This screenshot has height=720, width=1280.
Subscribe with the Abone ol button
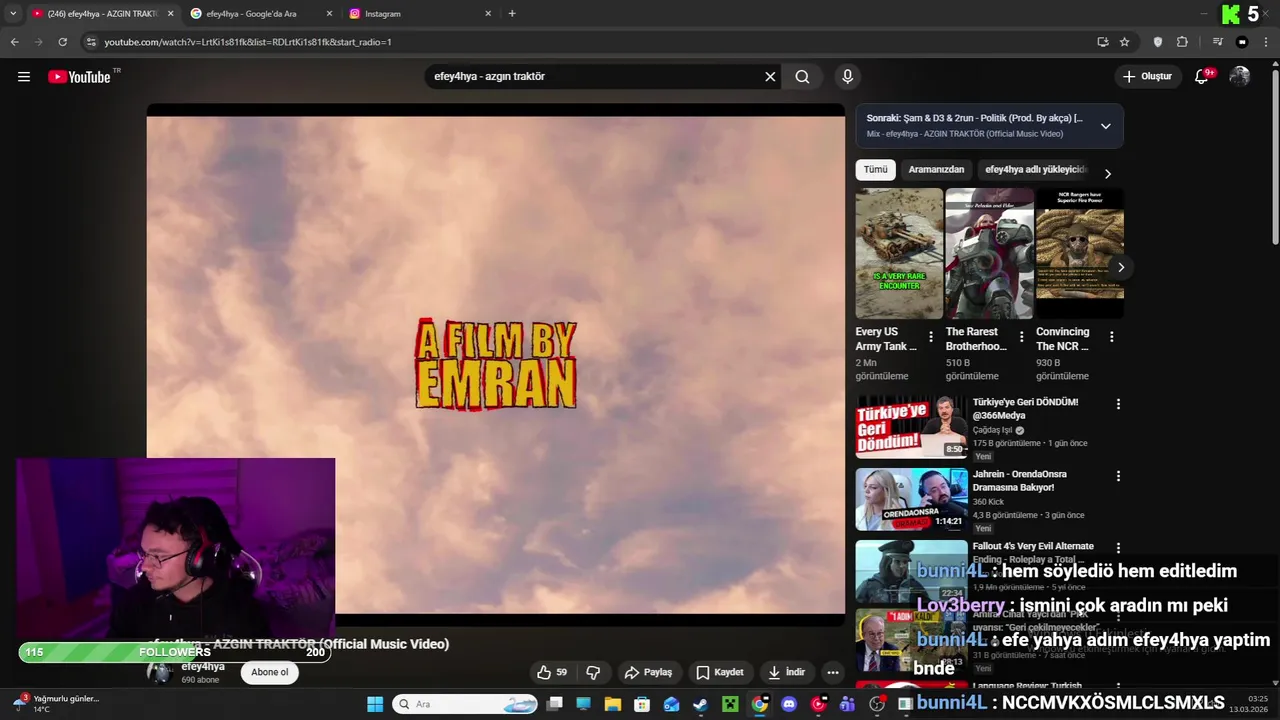pos(269,672)
